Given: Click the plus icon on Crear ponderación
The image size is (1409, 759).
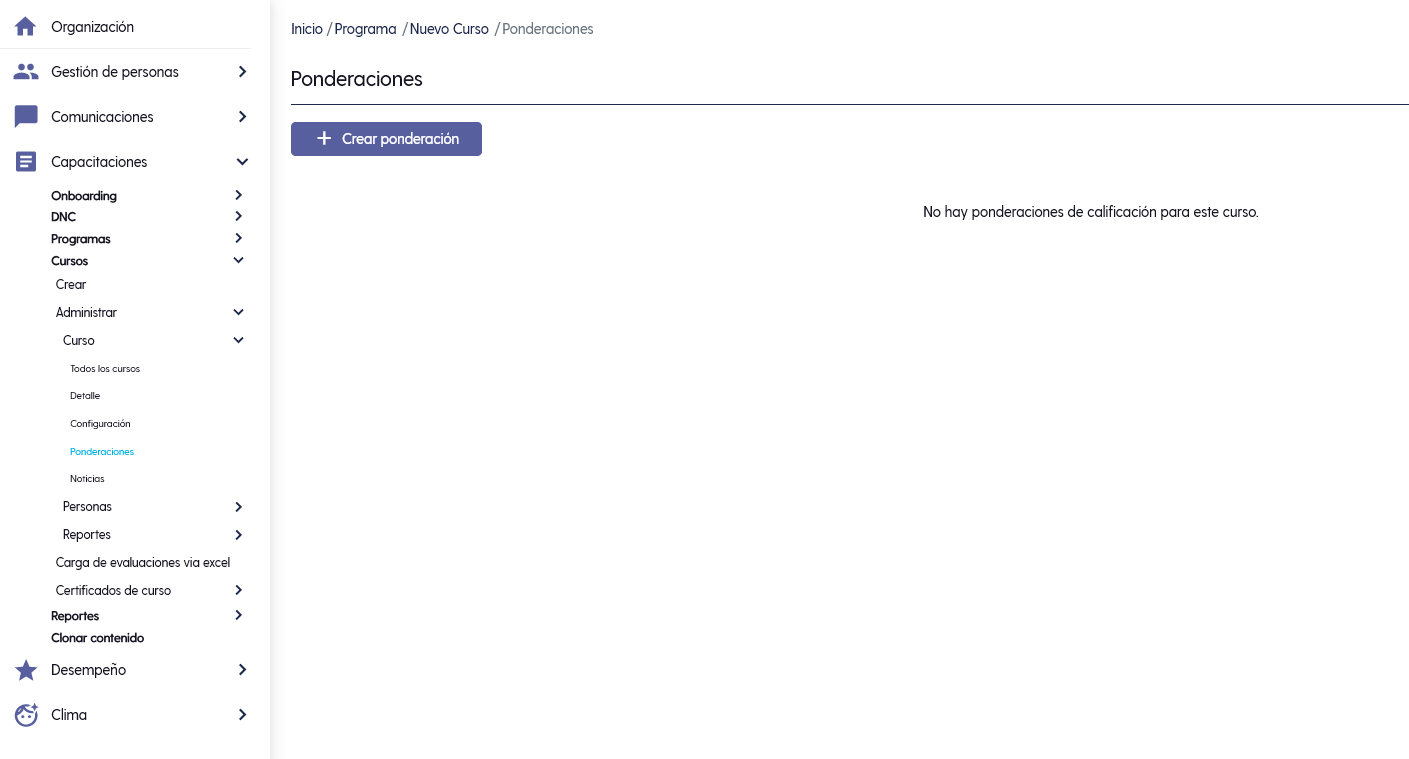Looking at the screenshot, I should coord(324,139).
